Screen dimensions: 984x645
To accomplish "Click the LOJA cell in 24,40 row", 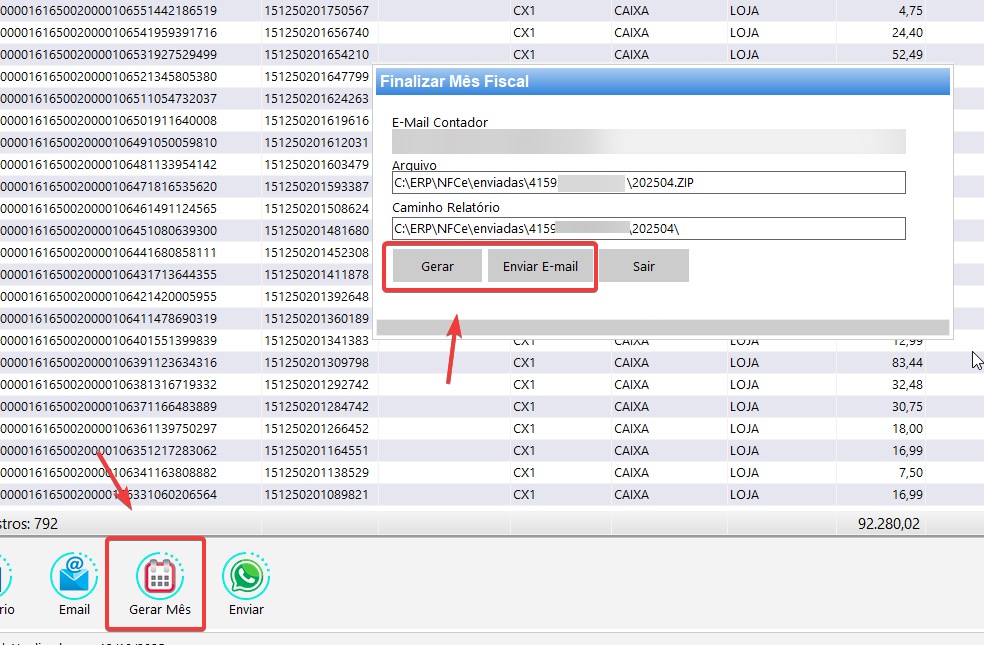I will [744, 32].
